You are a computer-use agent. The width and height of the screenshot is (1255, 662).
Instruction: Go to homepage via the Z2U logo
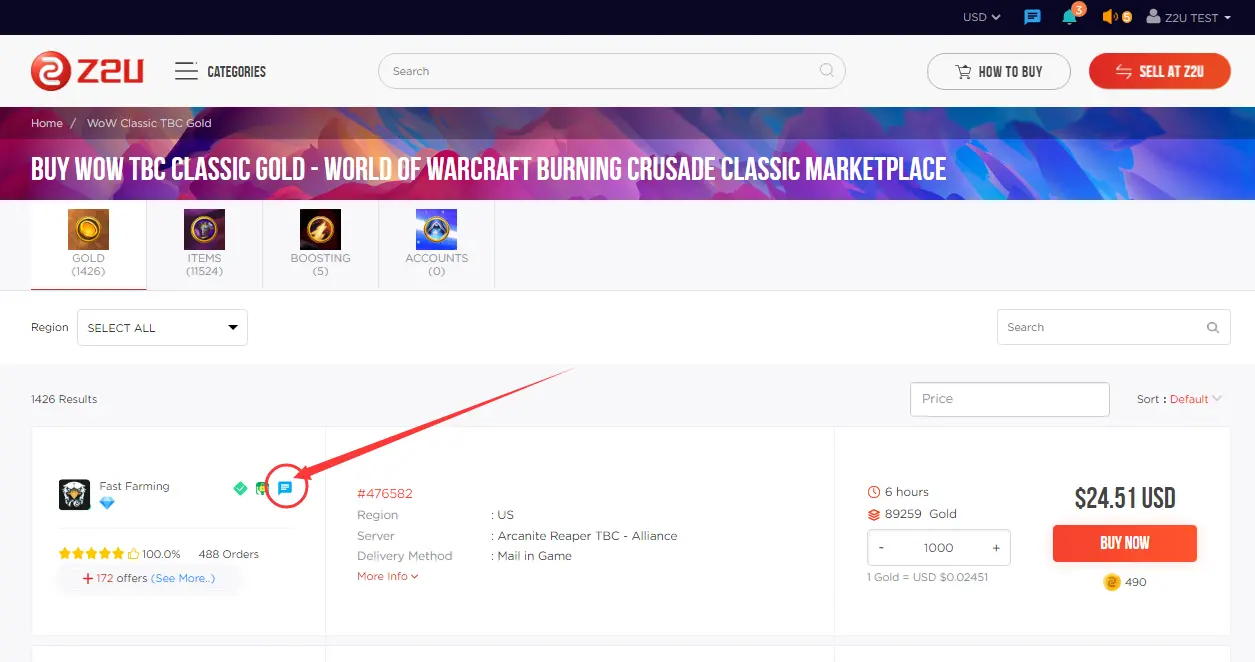(x=88, y=71)
